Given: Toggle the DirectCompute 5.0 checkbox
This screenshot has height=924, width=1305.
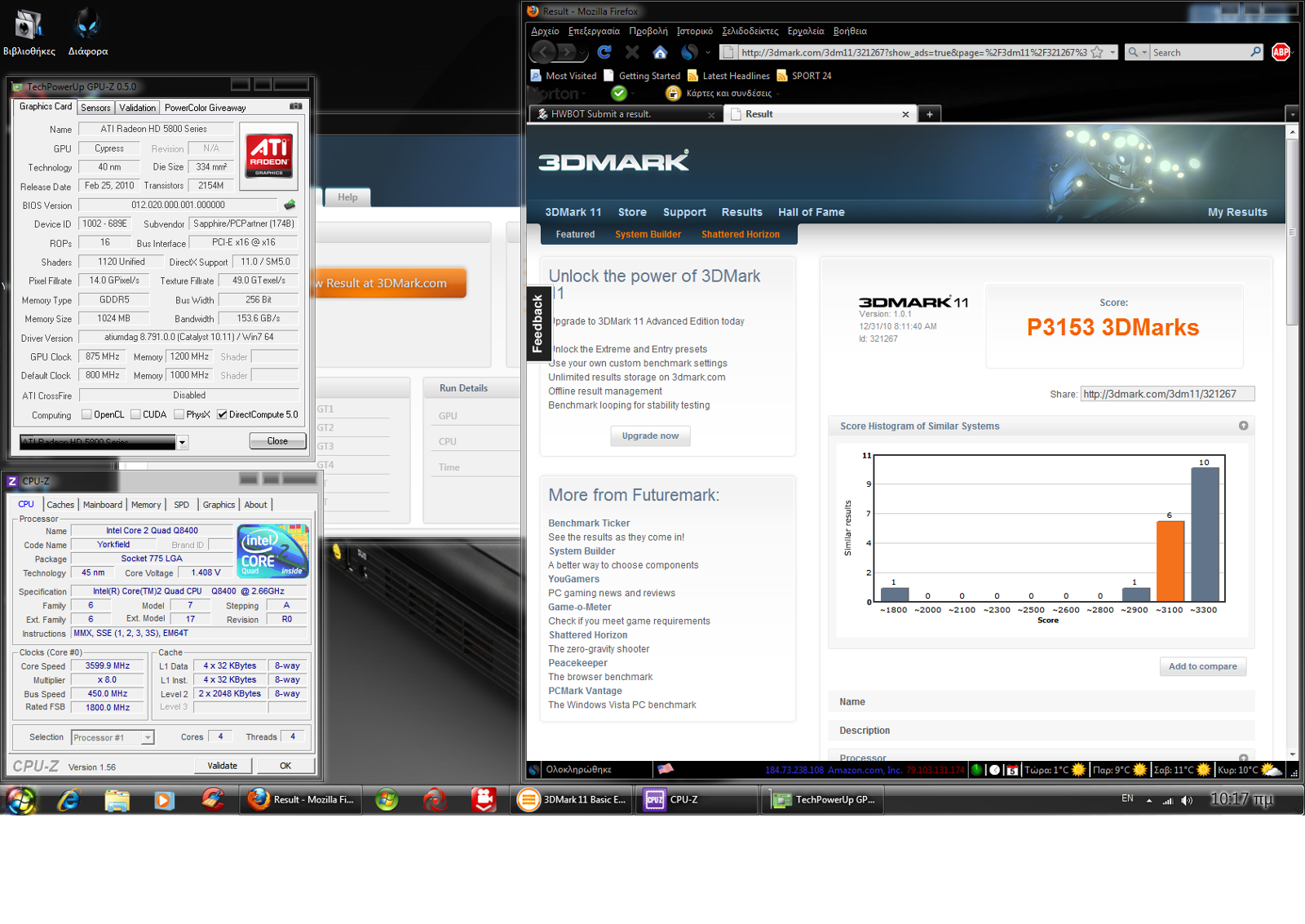Looking at the screenshot, I should click(222, 414).
